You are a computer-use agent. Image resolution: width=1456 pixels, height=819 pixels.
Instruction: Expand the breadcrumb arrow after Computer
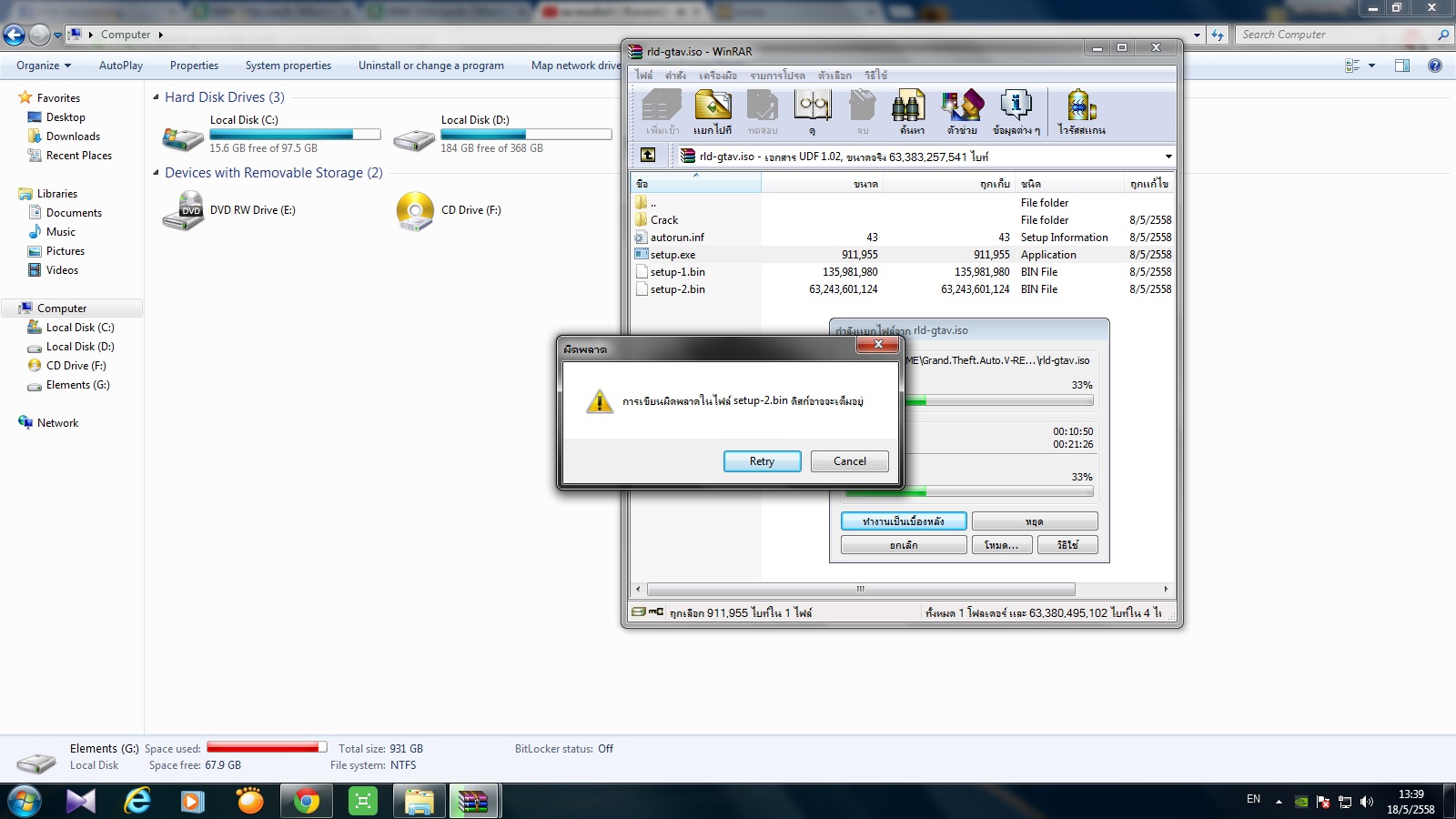coord(161,35)
